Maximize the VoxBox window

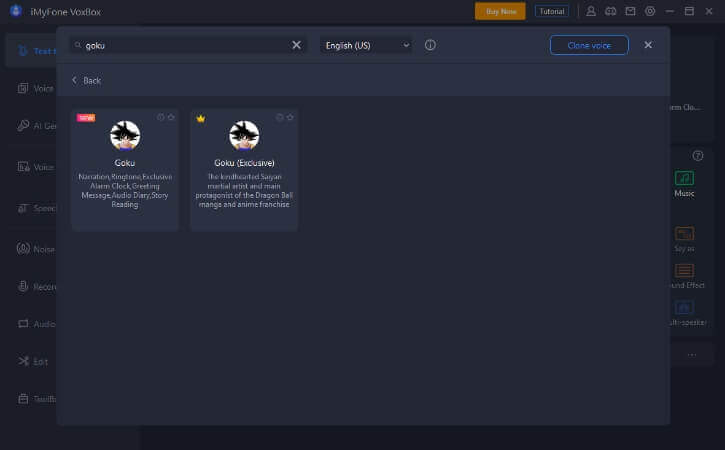689,11
